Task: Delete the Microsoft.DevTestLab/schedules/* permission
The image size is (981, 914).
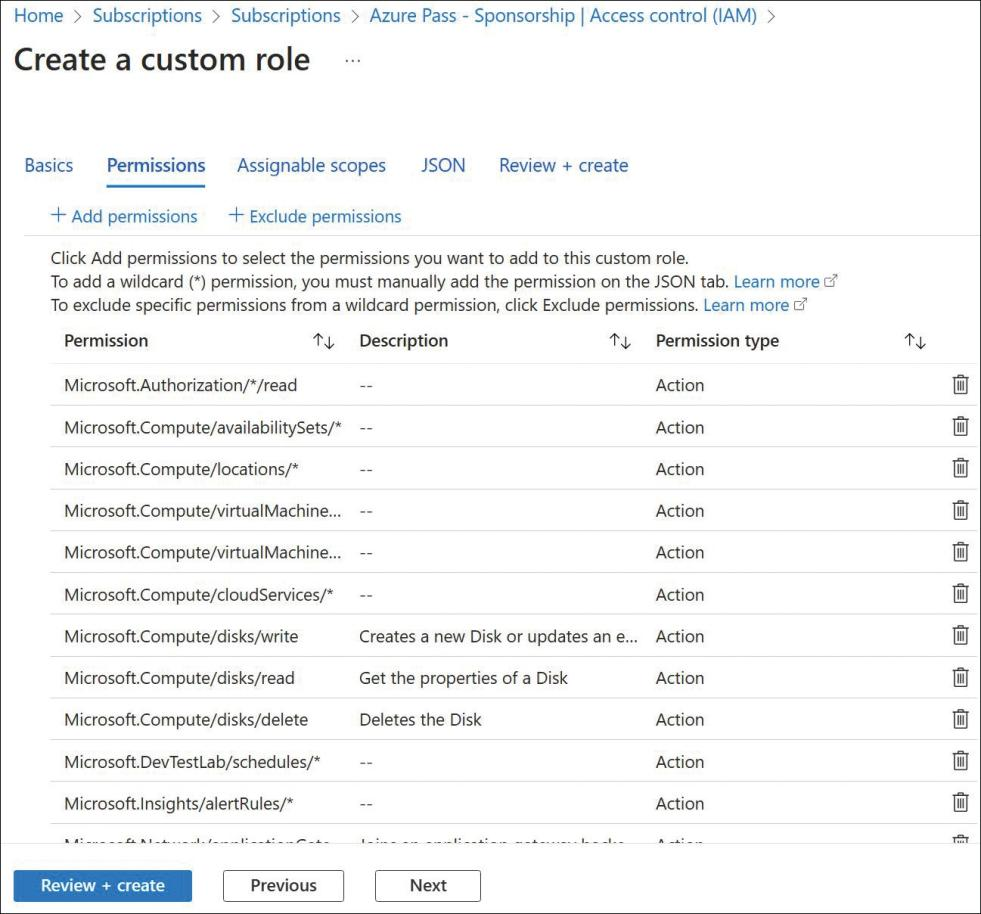Action: coord(960,761)
